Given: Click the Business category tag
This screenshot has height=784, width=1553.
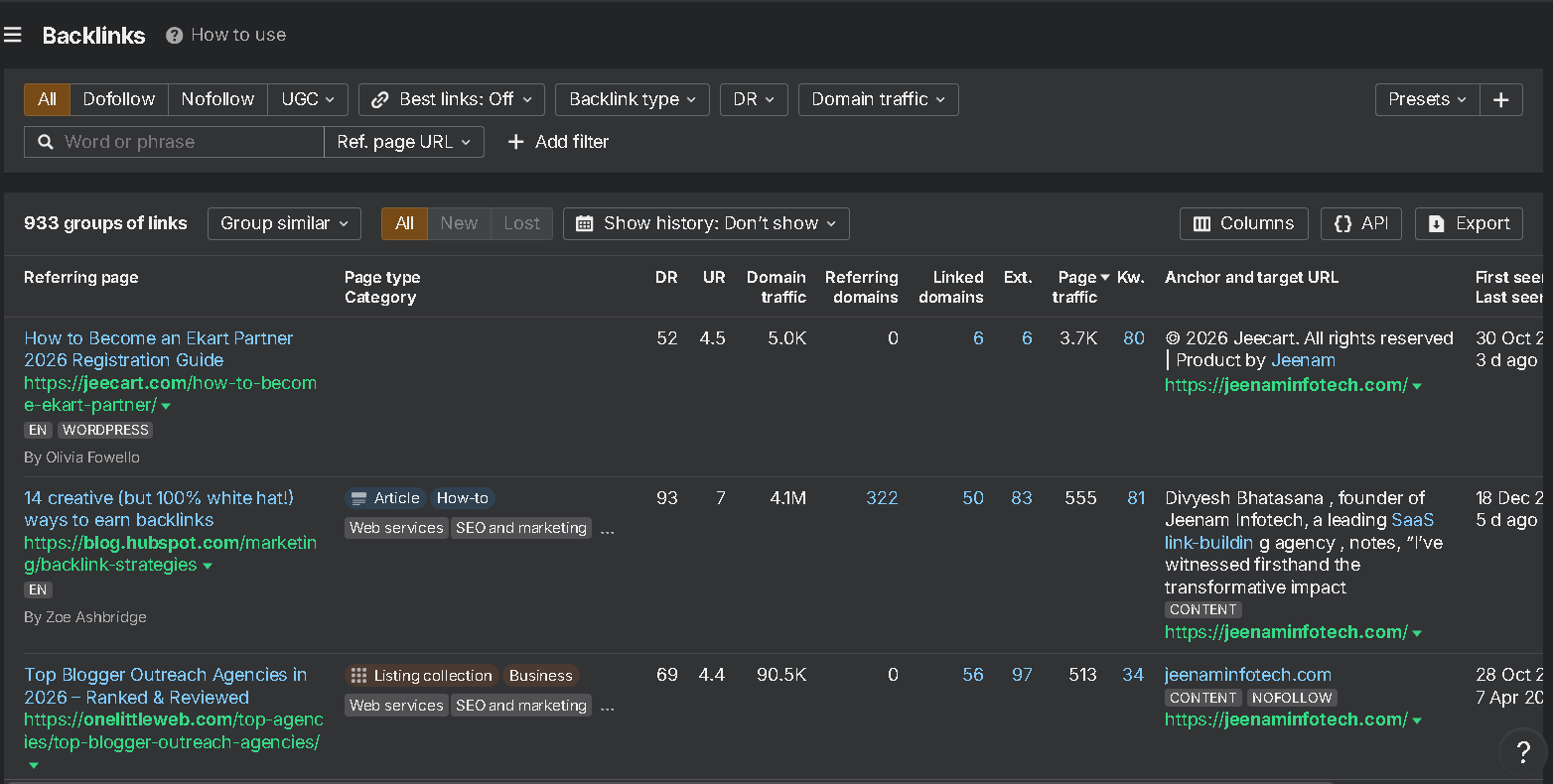Looking at the screenshot, I should pos(541,676).
